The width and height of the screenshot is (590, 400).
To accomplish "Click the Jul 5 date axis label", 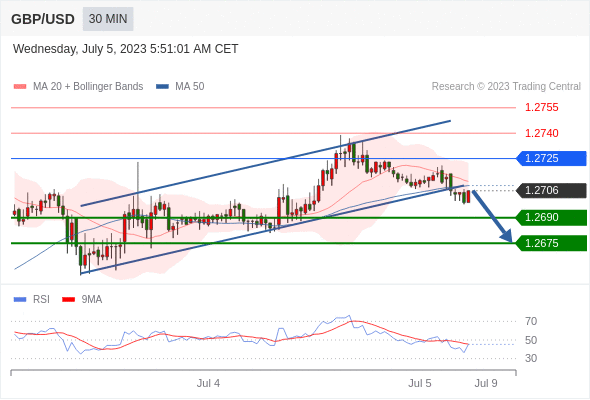I will (420, 383).
